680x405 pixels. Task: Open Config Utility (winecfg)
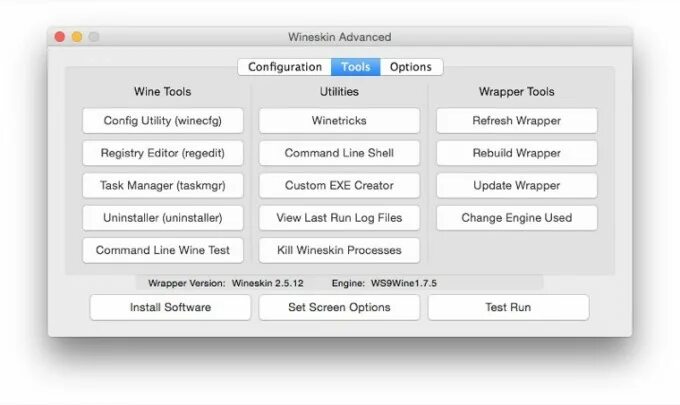(163, 121)
